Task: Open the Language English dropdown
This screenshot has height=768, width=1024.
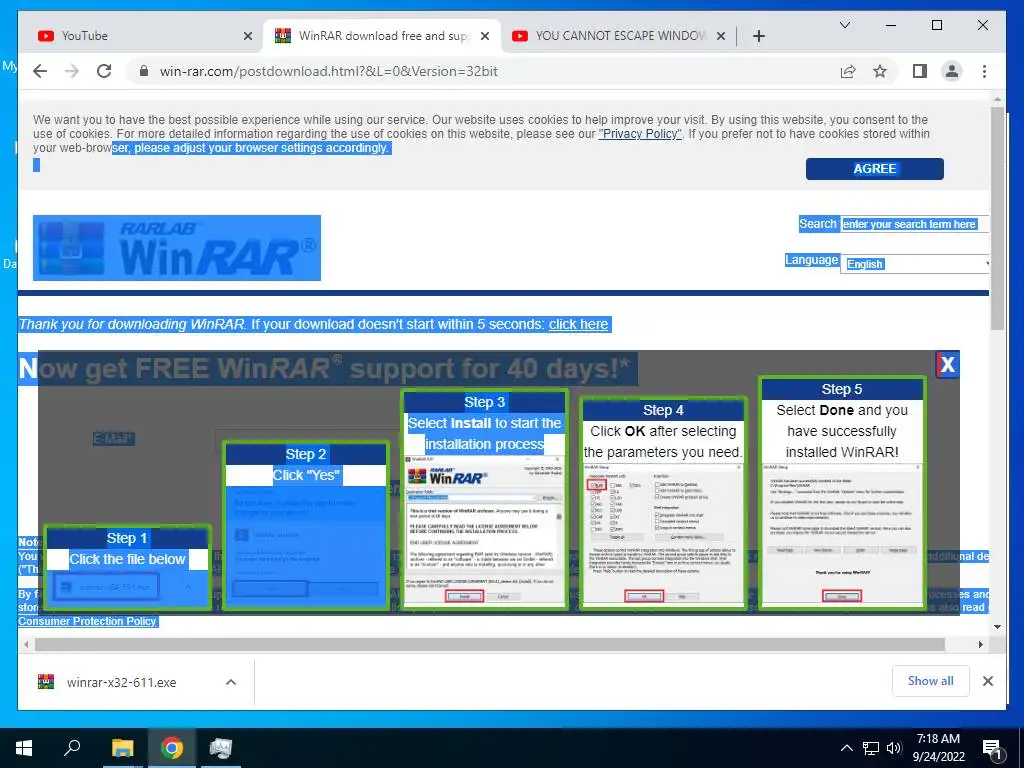Action: click(915, 264)
